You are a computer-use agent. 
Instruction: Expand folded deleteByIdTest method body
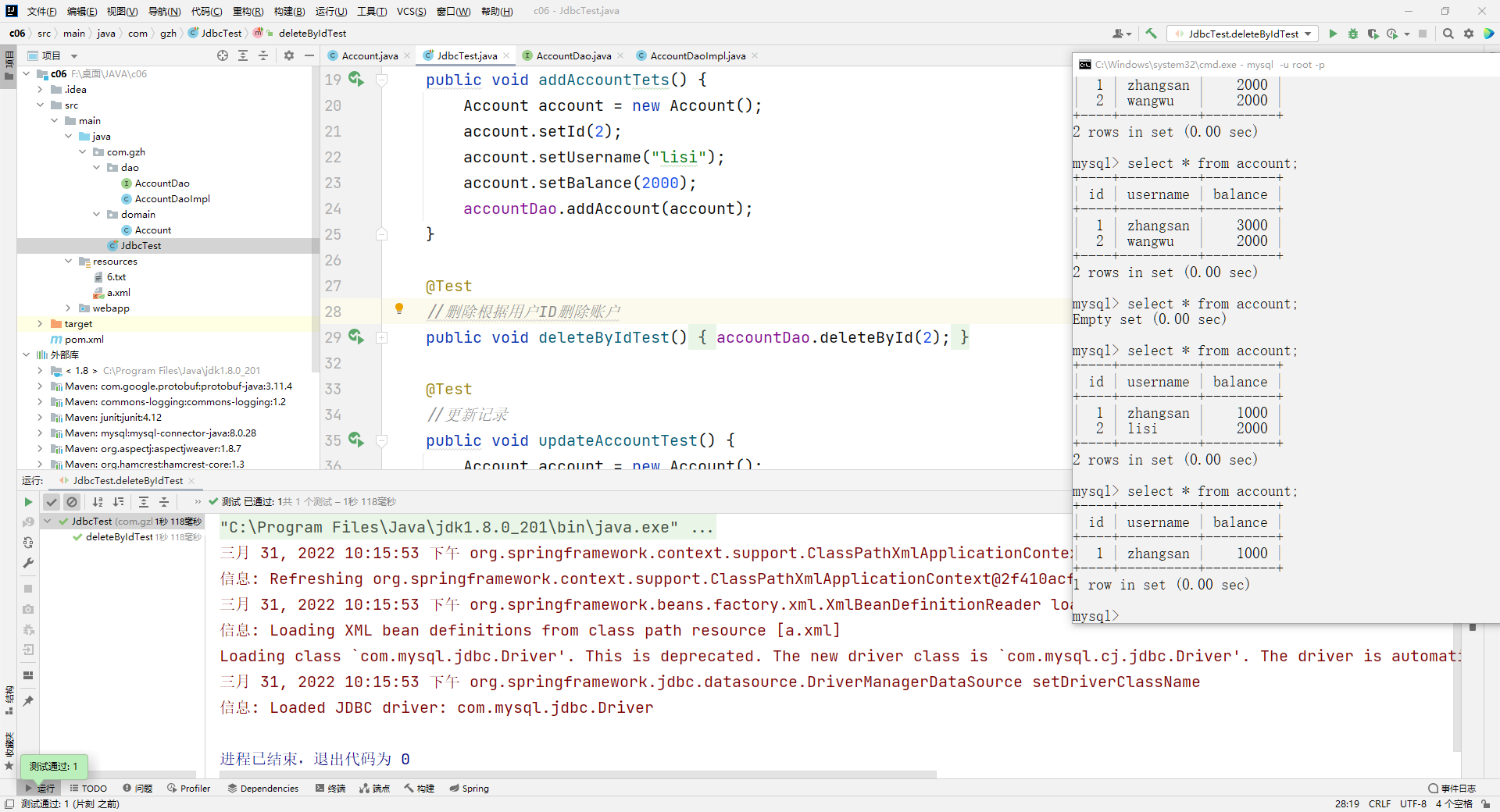(382, 337)
